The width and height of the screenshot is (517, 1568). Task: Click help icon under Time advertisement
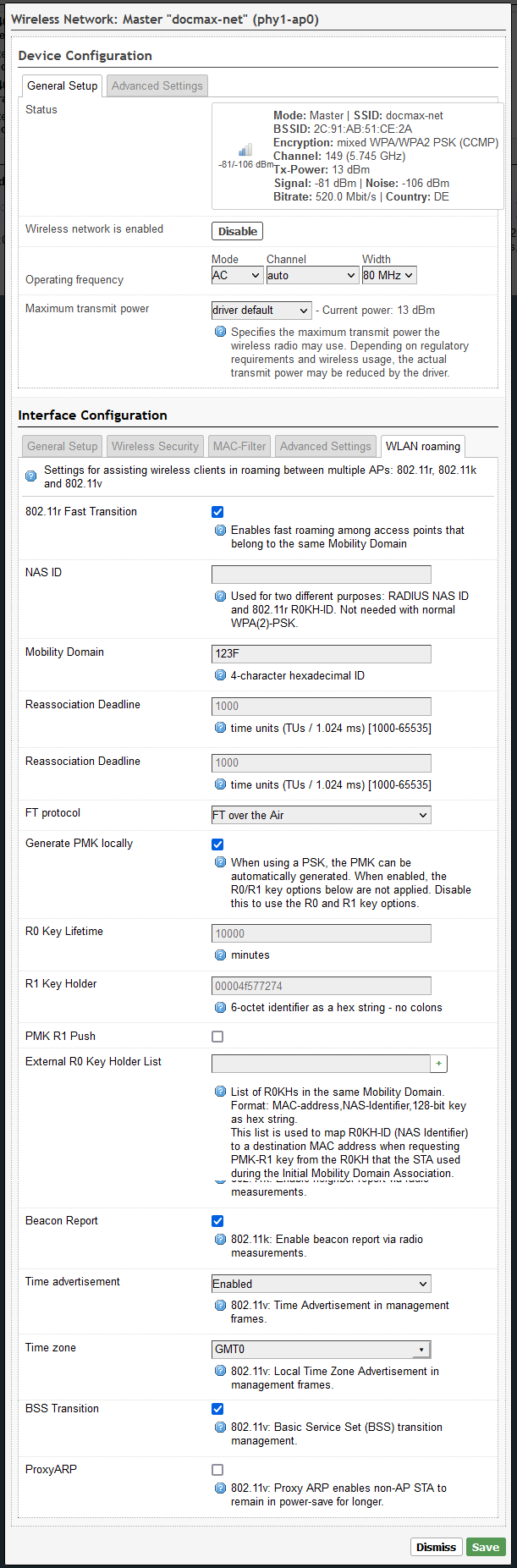220,1305
